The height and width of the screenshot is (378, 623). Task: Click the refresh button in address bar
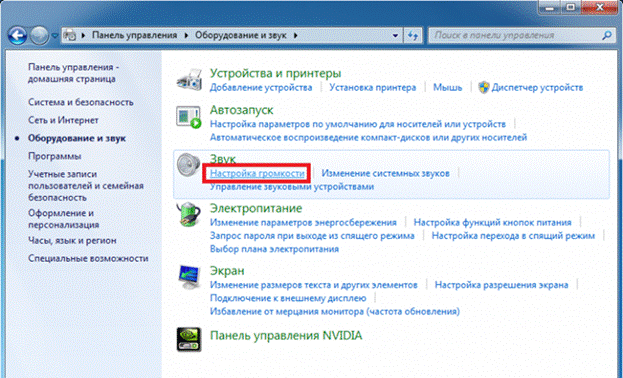(412, 35)
